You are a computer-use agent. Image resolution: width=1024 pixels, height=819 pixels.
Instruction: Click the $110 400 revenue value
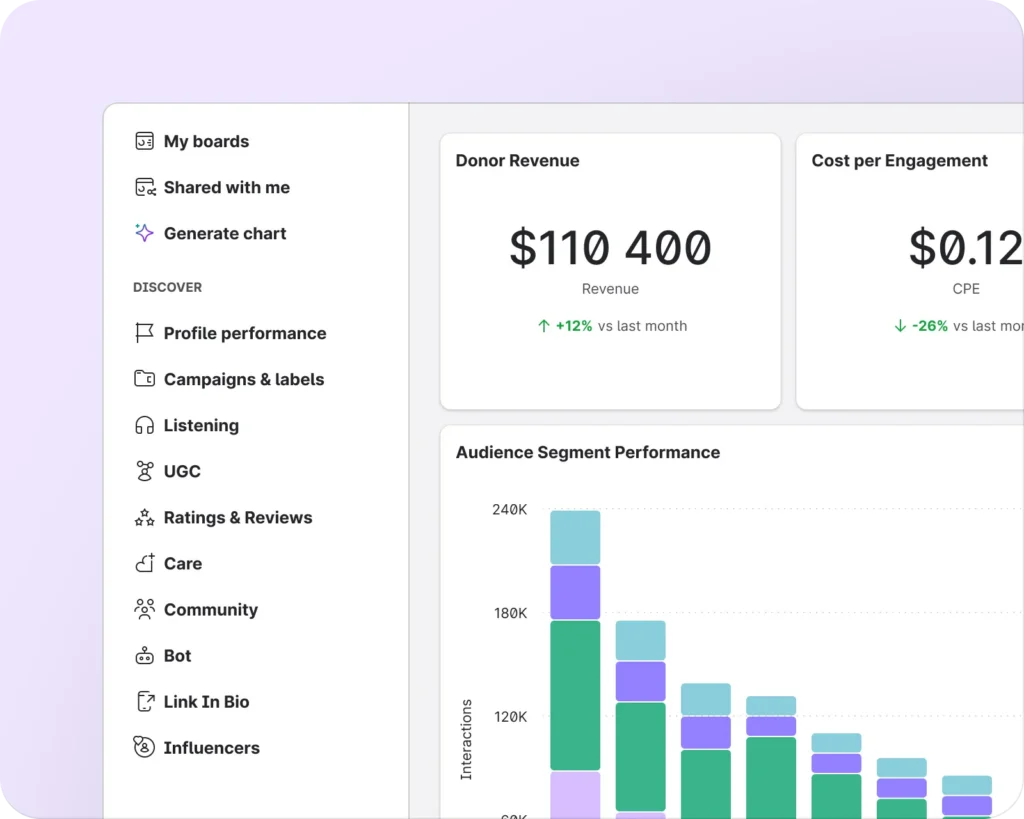pos(610,248)
